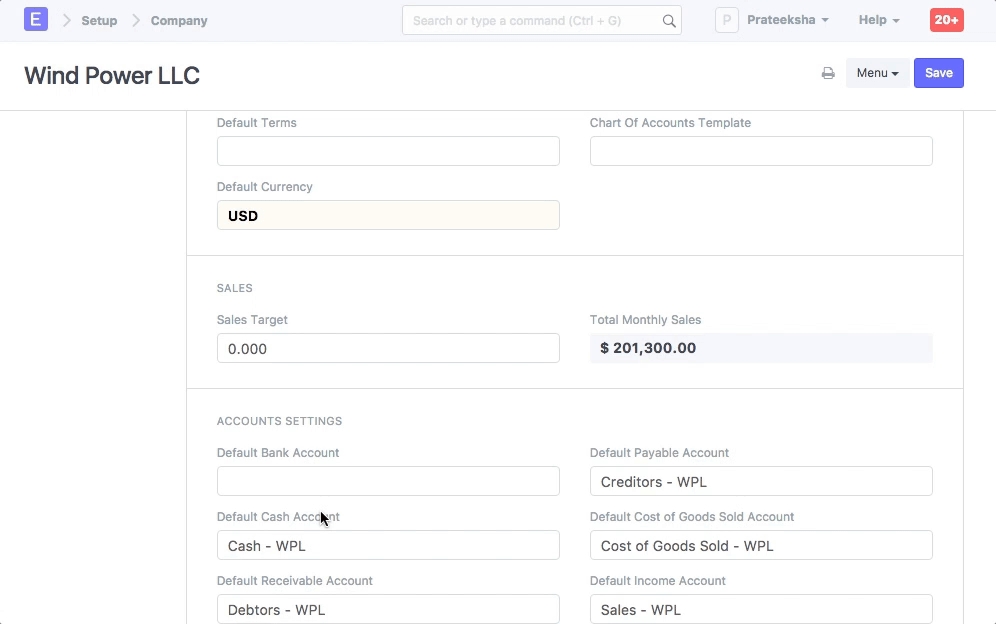Screen dimensions: 996x624
Task: Click the print icon
Action: 828,73
